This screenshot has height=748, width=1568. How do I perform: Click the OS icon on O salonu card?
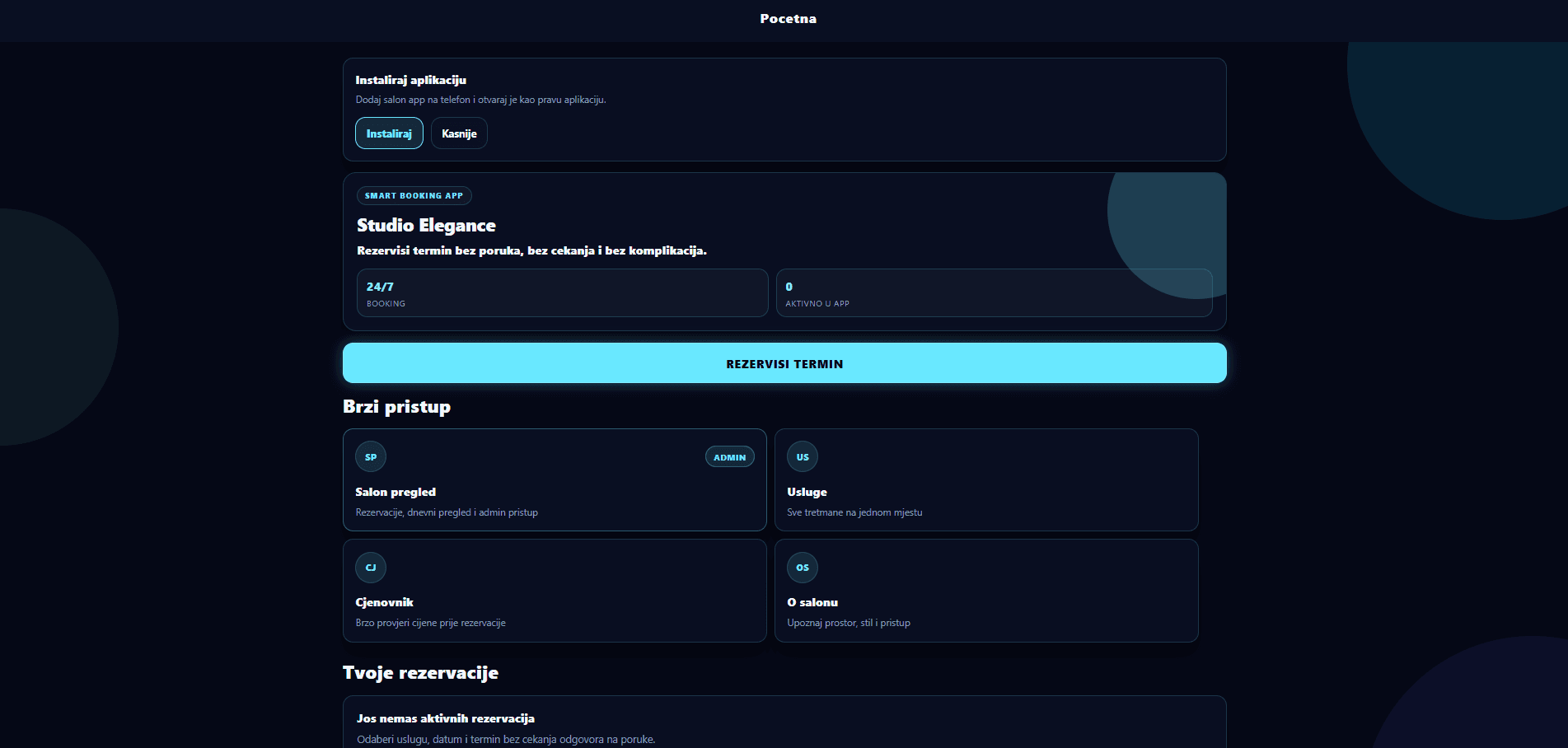[803, 567]
